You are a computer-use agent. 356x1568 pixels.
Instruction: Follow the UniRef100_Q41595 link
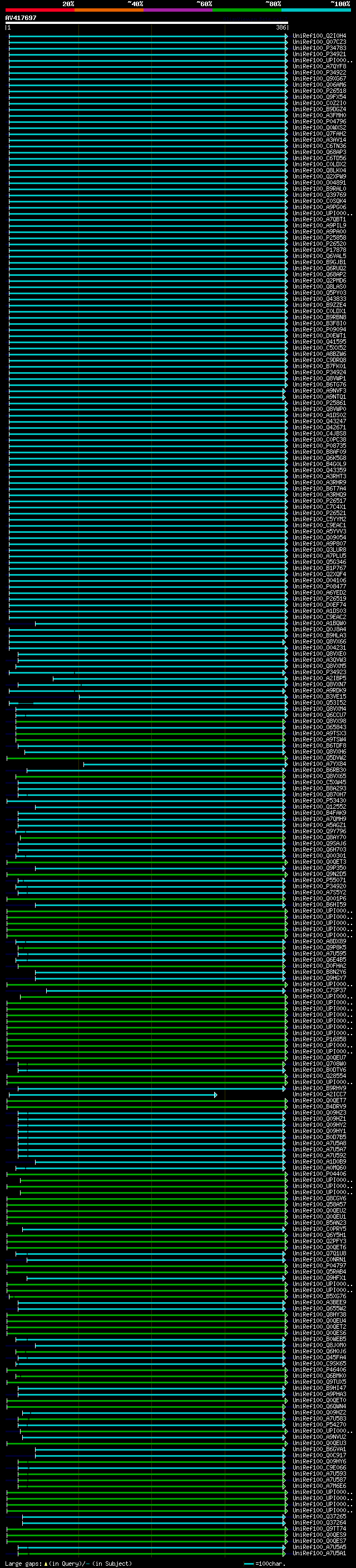coord(319,342)
